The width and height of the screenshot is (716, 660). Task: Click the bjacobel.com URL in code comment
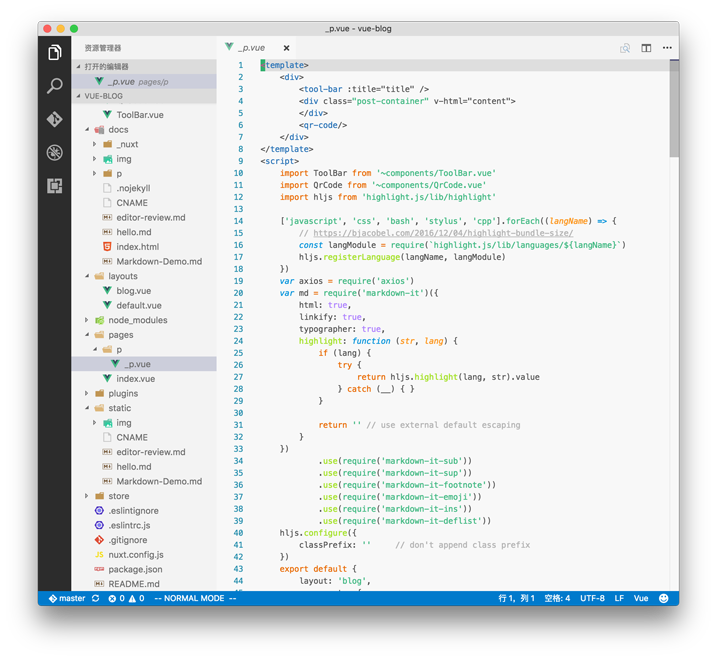tap(443, 233)
